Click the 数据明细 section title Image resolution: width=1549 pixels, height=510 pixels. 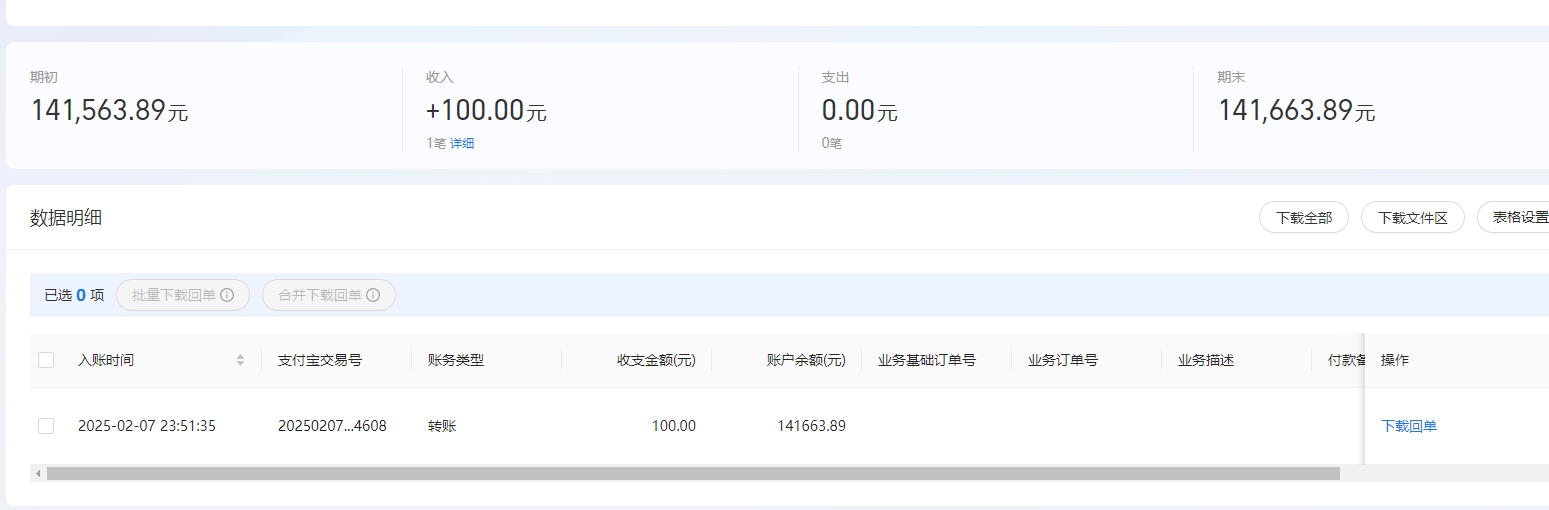(66, 218)
